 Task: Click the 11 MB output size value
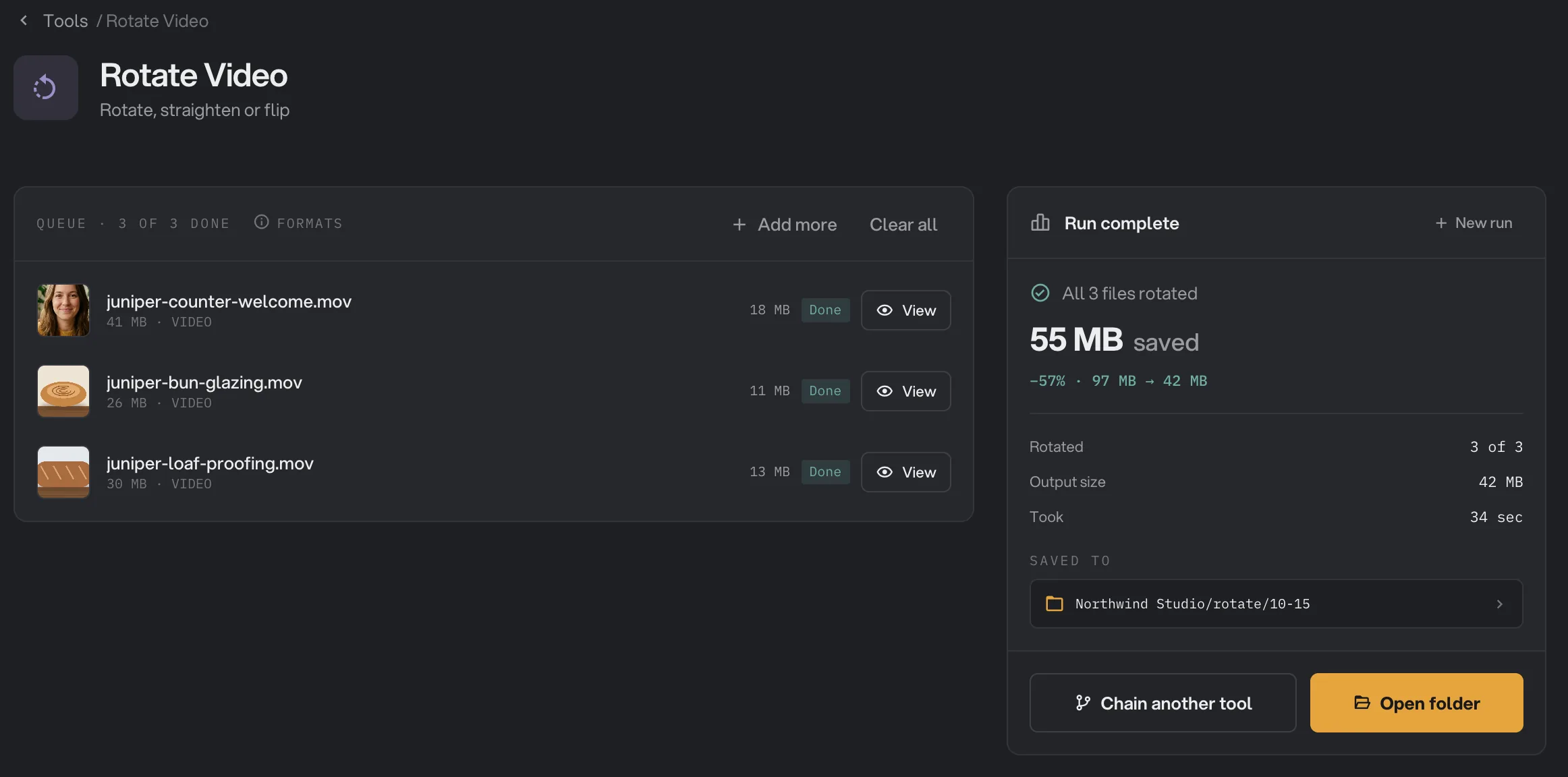coord(769,391)
